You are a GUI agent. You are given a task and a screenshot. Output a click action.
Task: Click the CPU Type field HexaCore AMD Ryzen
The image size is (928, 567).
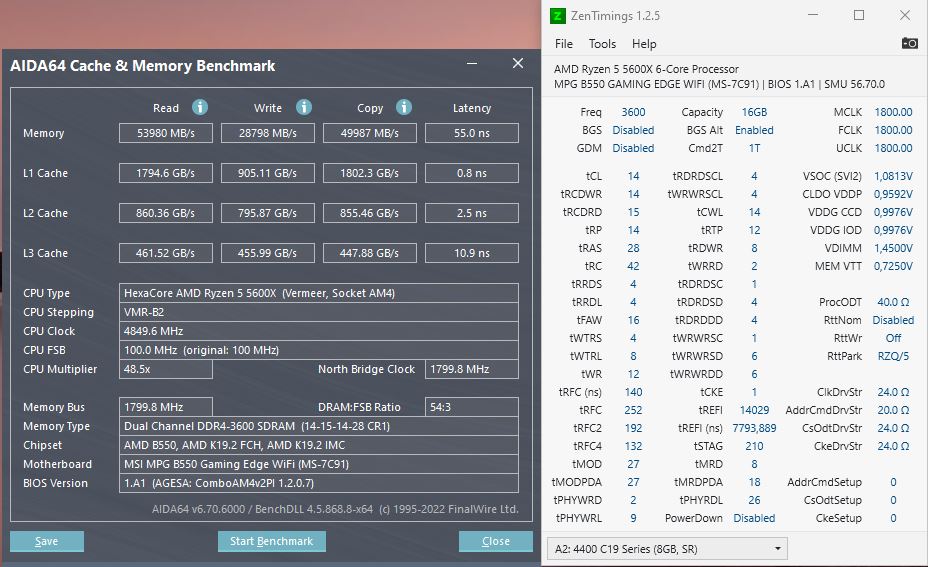(x=318, y=293)
